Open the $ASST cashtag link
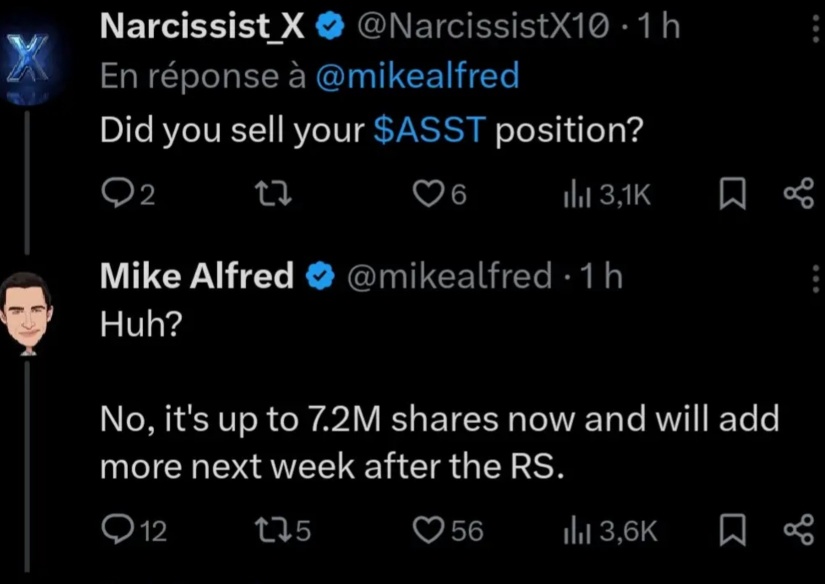 [429, 130]
